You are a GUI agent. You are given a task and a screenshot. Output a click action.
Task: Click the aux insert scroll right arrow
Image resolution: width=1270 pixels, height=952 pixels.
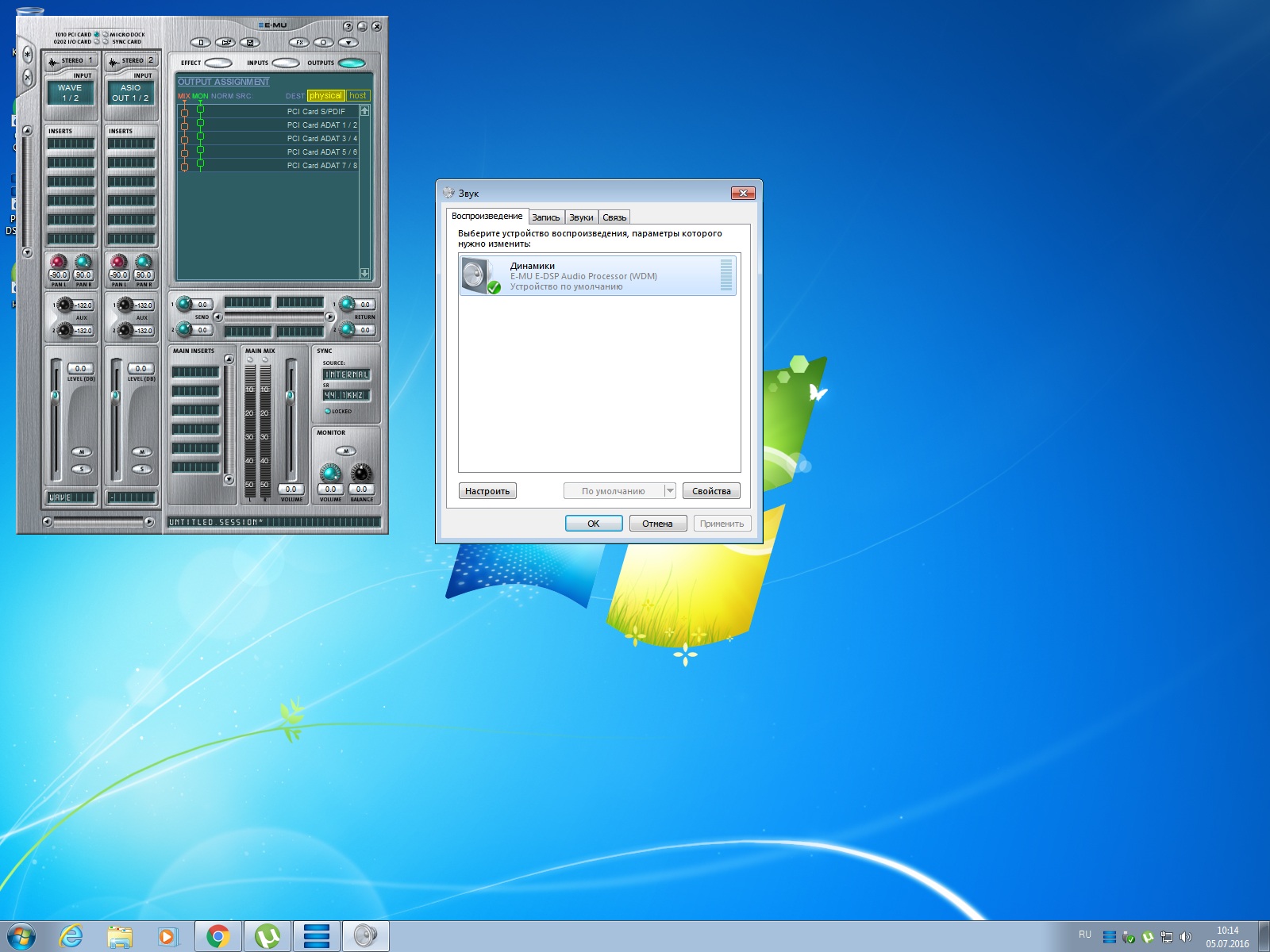(x=330, y=317)
